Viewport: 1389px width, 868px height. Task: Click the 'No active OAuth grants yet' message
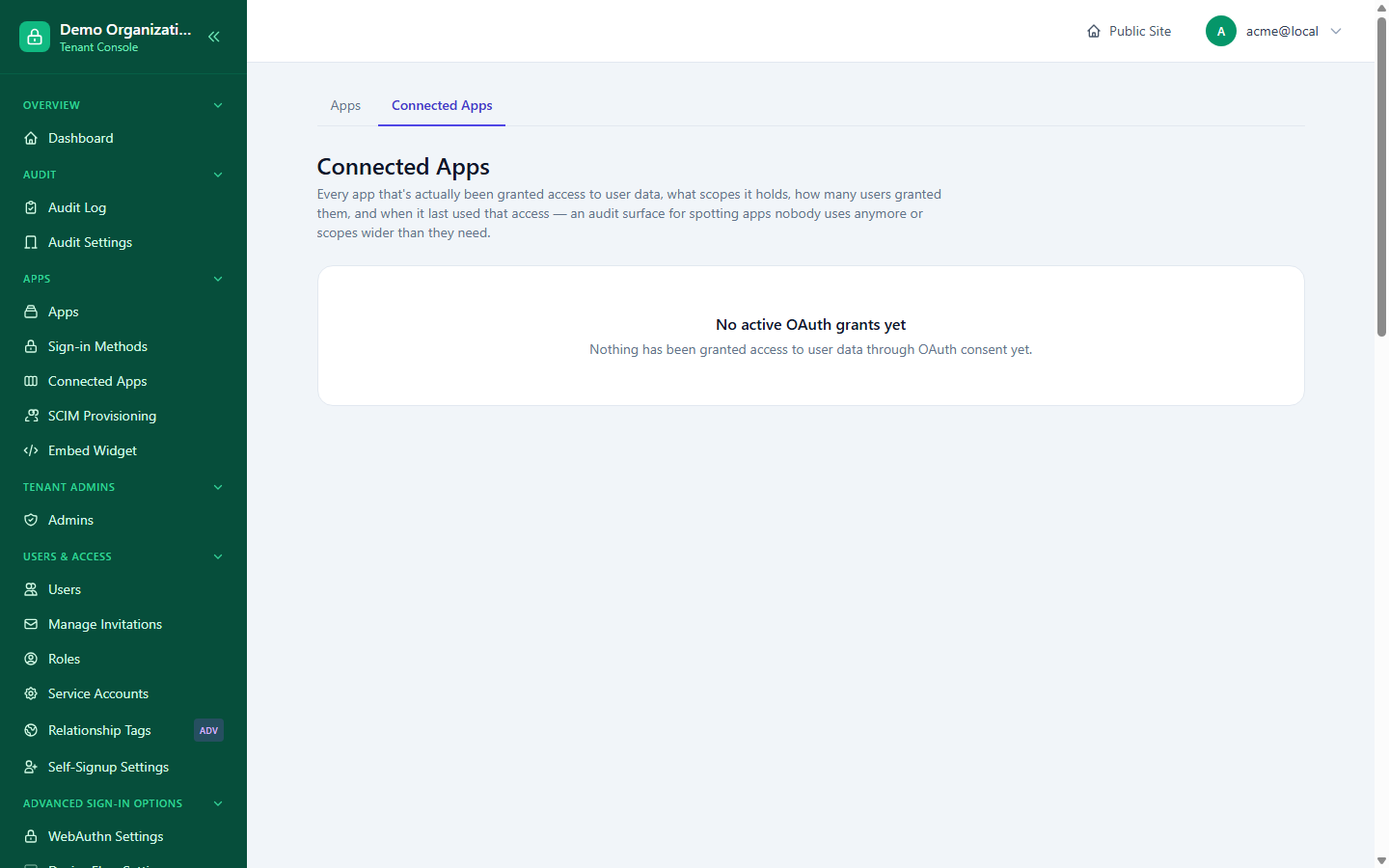811,325
